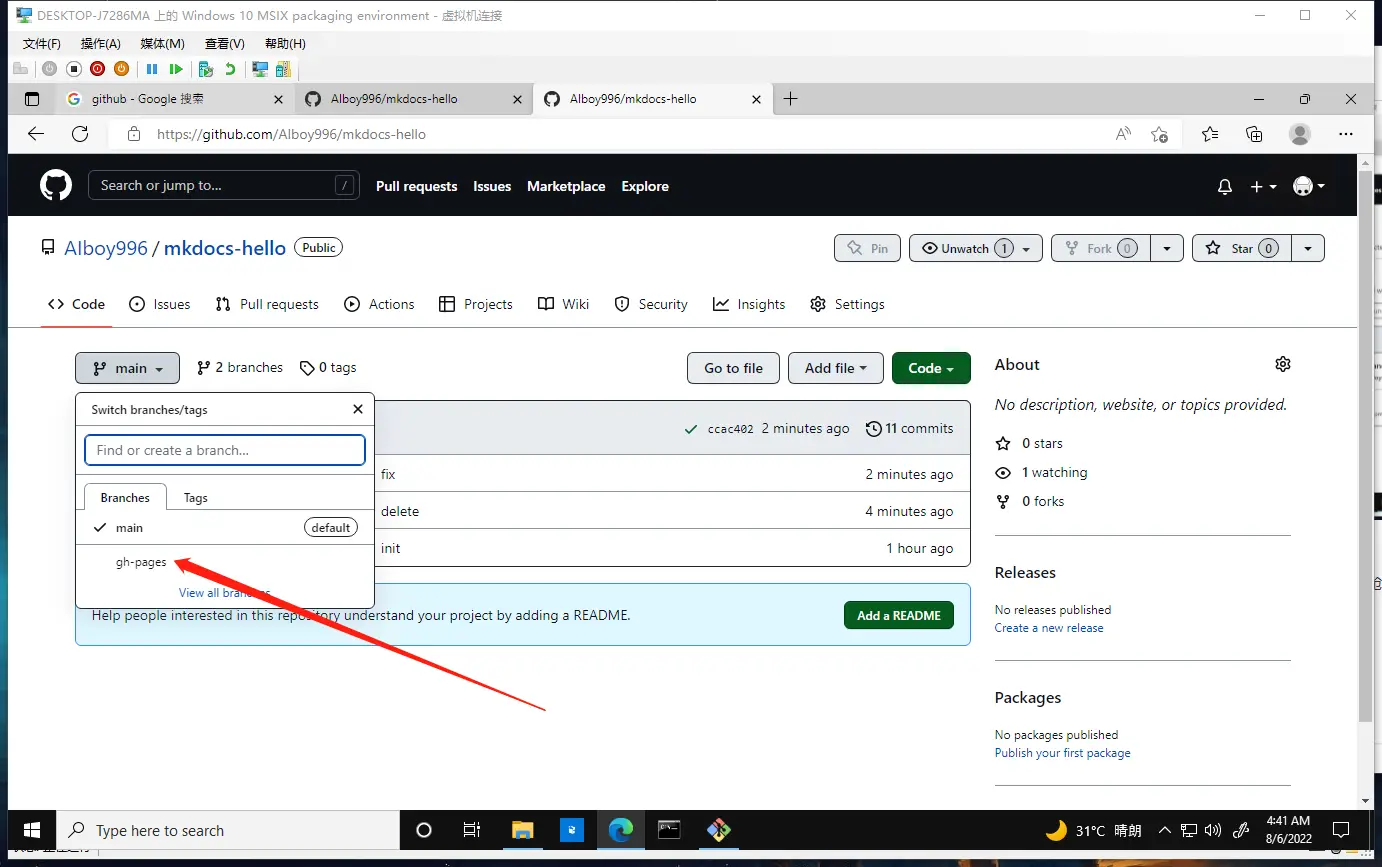Click the About section settings gear
This screenshot has height=867, width=1382.
[x=1282, y=365]
